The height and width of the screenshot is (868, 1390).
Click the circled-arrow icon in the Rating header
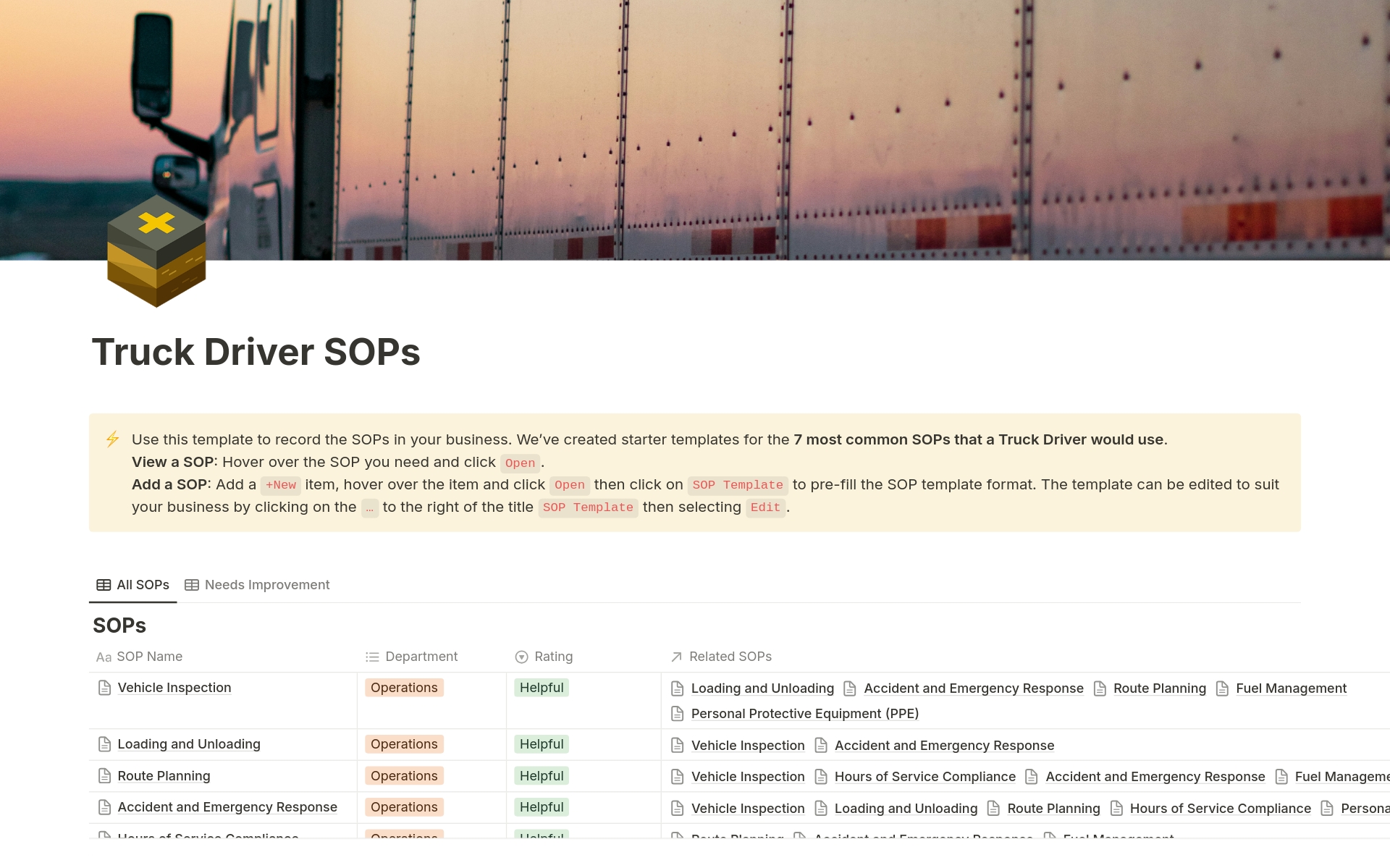(x=521, y=657)
